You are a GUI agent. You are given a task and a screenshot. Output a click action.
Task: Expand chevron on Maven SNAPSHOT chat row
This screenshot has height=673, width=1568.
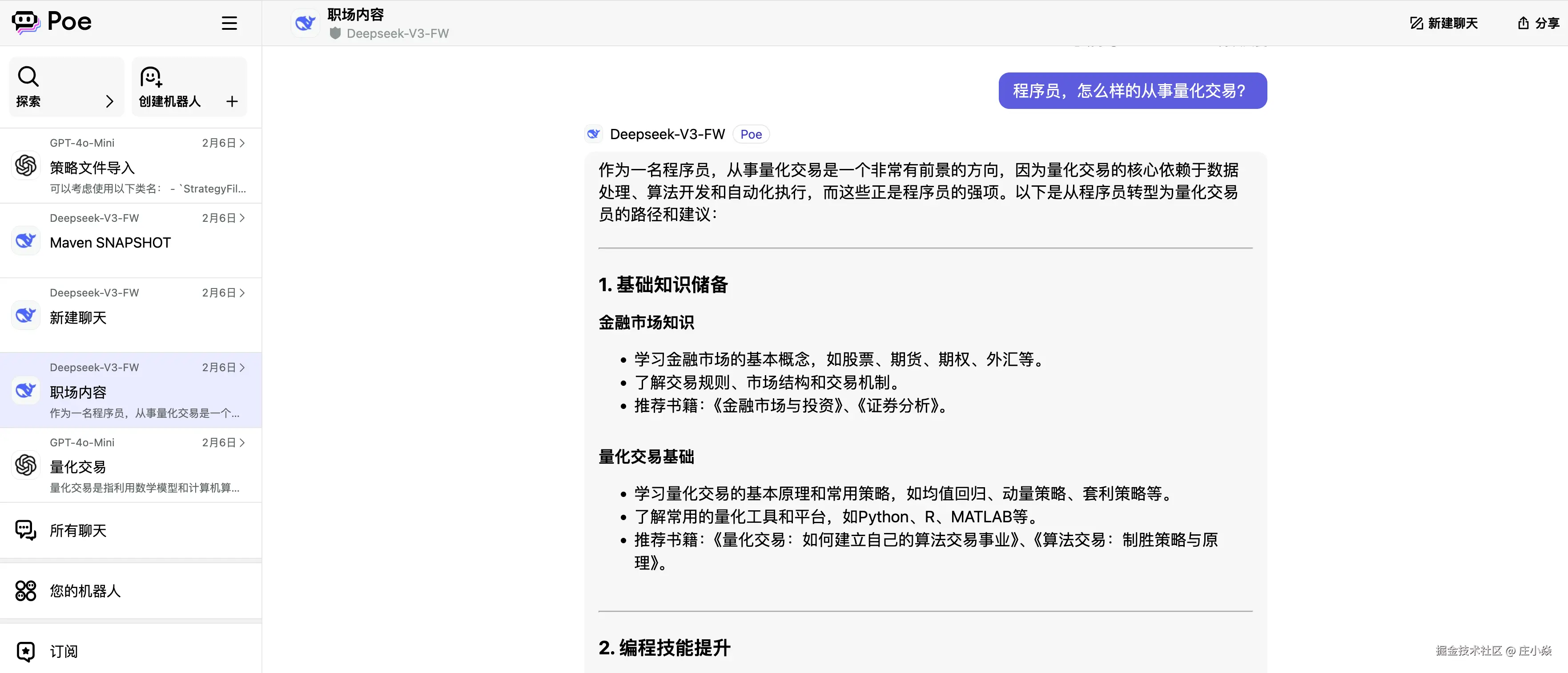[x=242, y=218]
